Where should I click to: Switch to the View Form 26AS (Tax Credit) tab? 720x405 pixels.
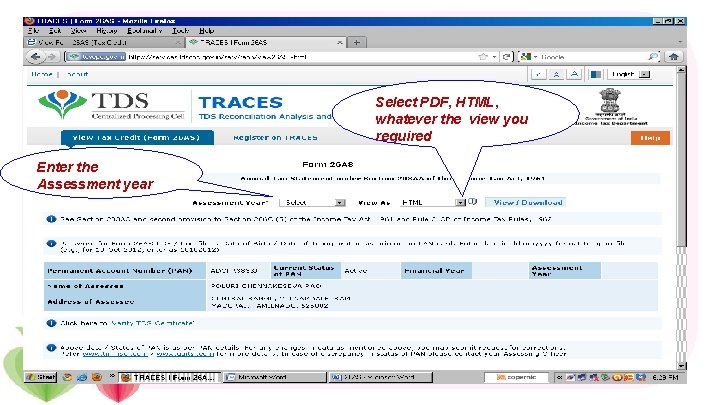105,42
